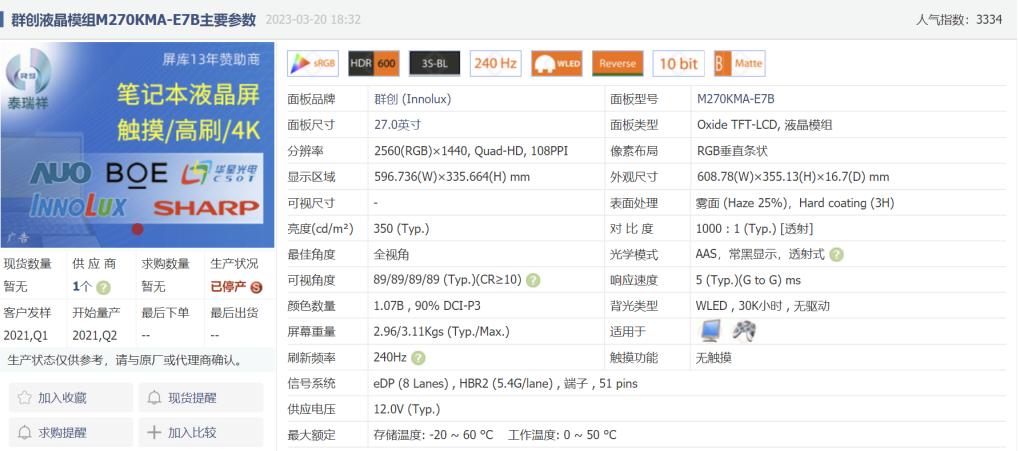Click the storage temperature -20 ~ 60 ℃ text

(x=434, y=435)
